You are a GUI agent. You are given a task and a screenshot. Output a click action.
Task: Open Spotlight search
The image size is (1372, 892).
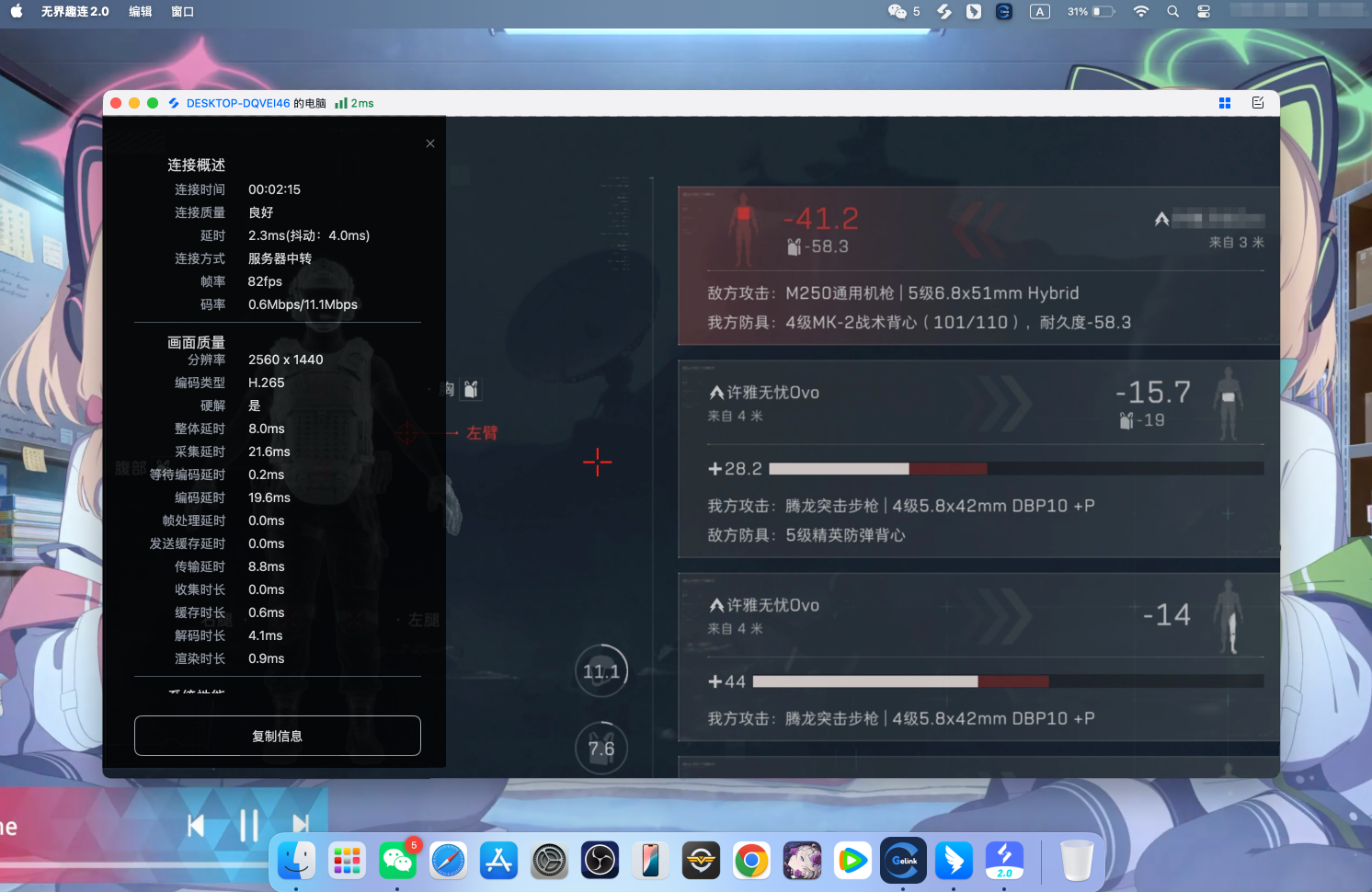[1172, 12]
